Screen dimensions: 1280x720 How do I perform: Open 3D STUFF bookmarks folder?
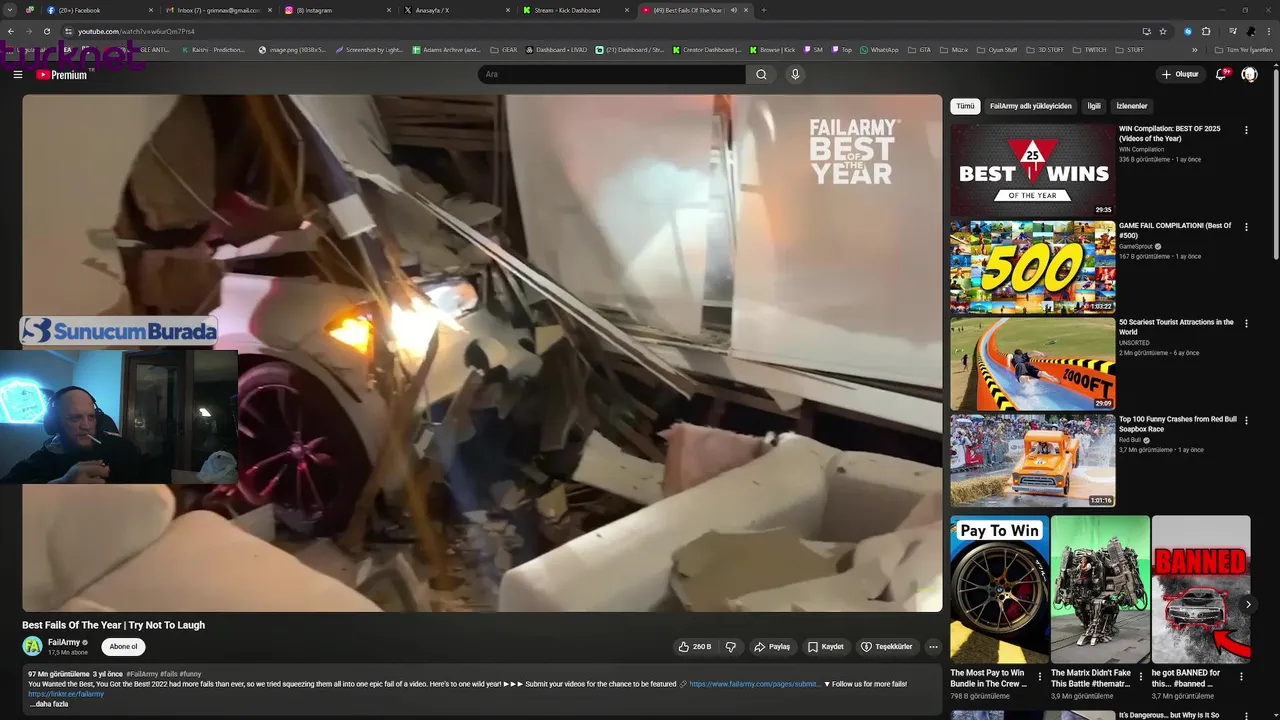pyautogui.click(x=1045, y=49)
